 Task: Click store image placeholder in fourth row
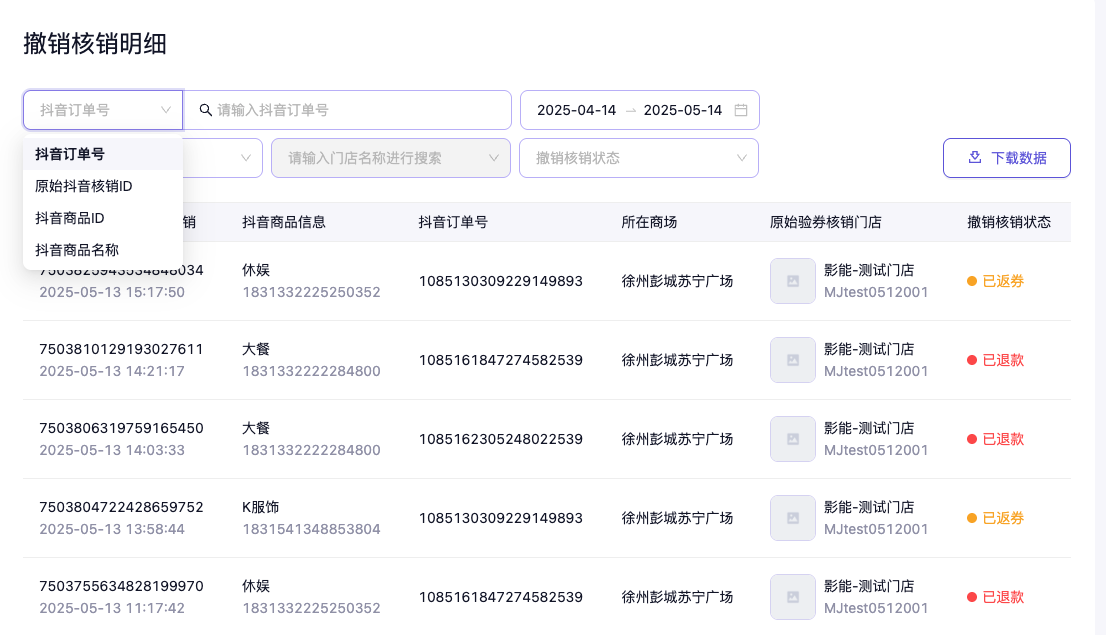click(792, 518)
